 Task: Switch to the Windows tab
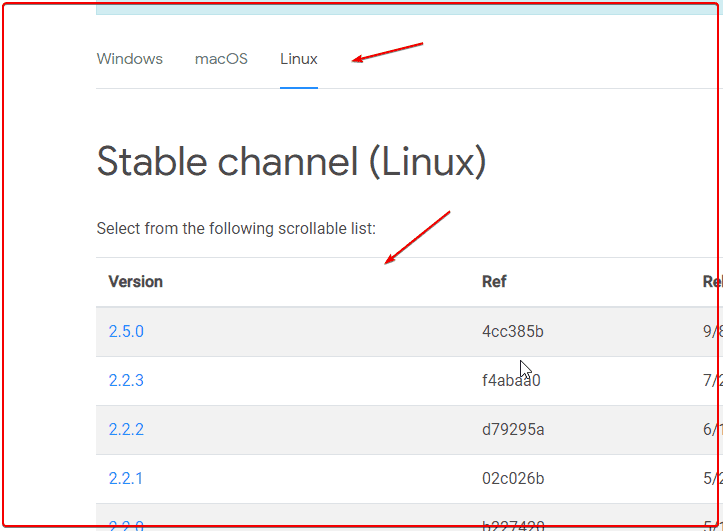[x=130, y=59]
